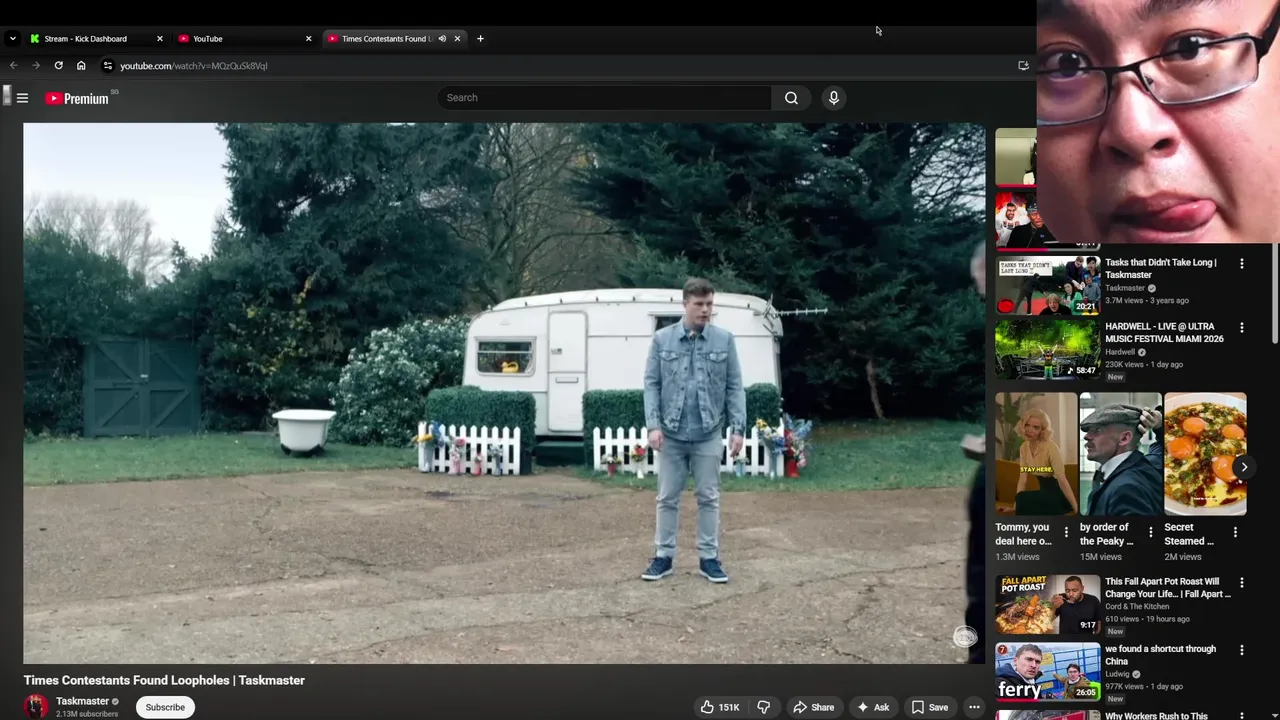Share the video
The image size is (1280, 720).
click(813, 707)
